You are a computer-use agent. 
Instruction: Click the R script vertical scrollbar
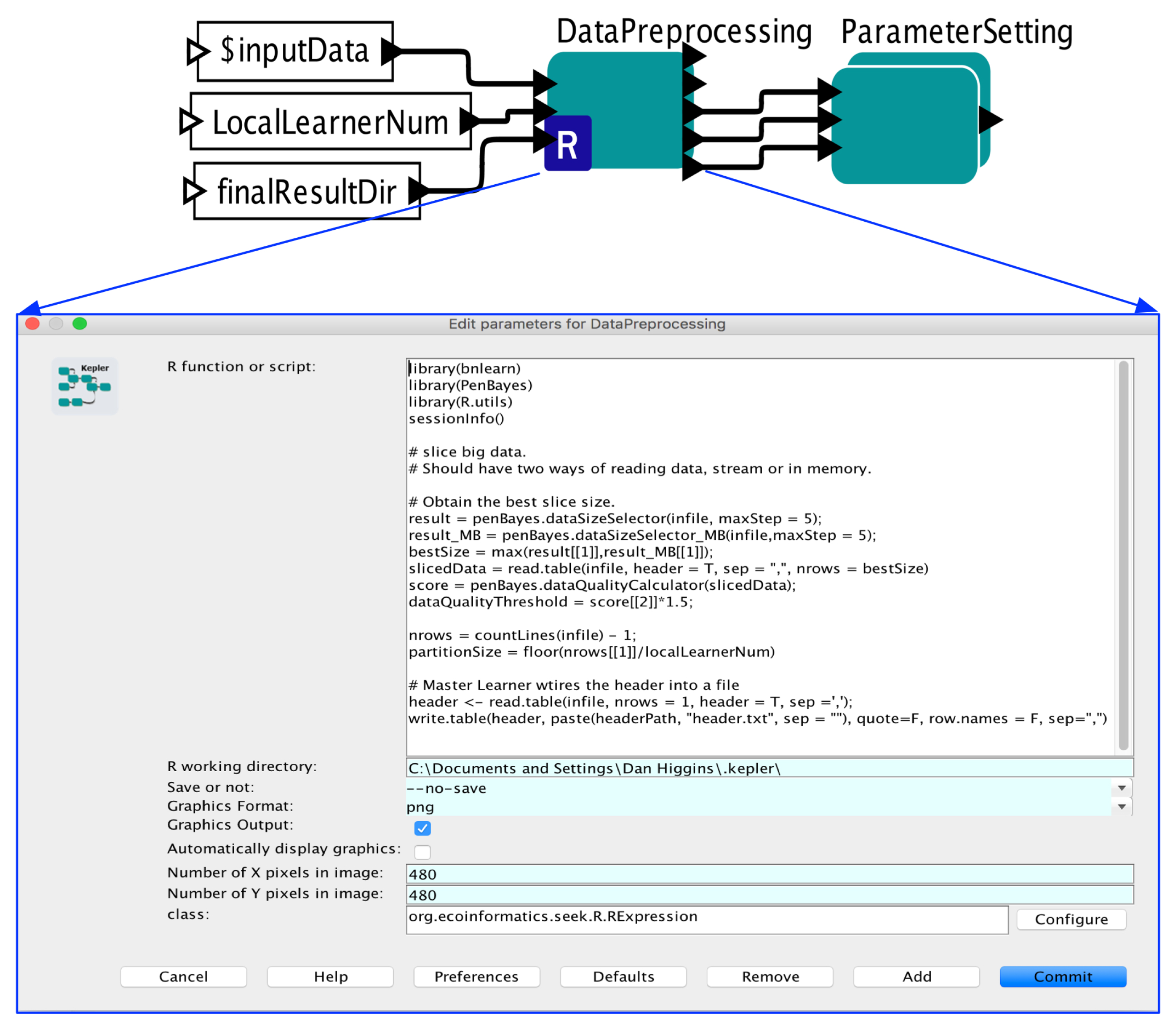pyautogui.click(x=1123, y=555)
